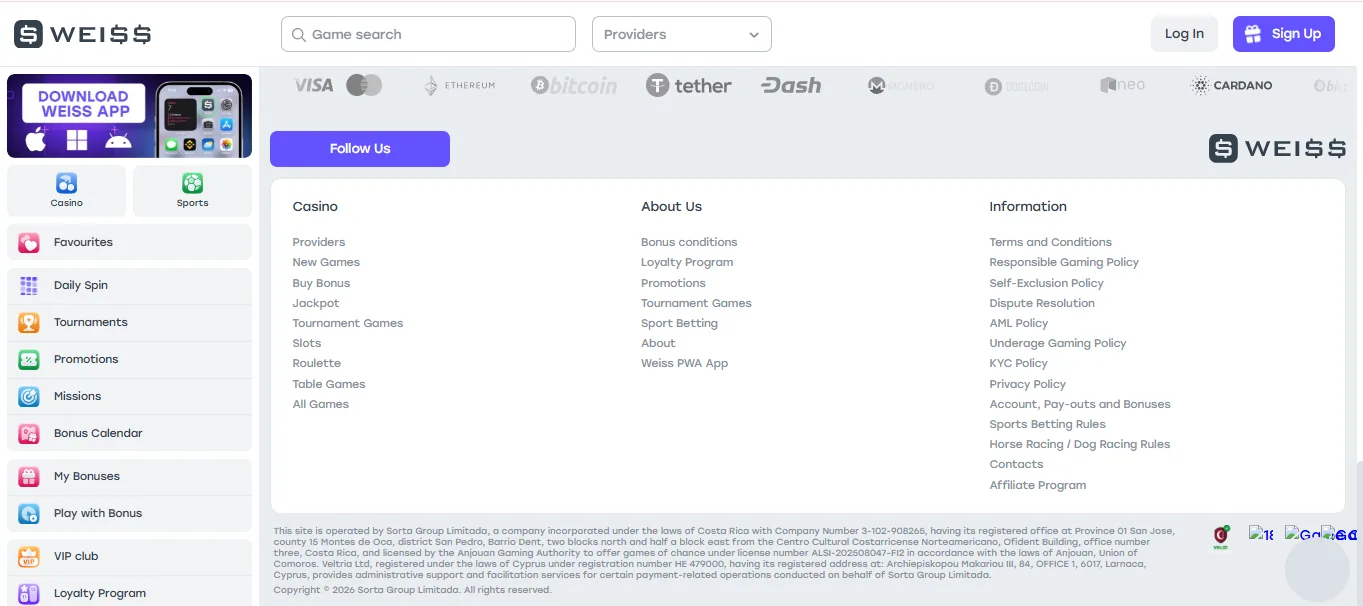Open the Download Weiss App banner
1363x606 pixels.
tap(129, 116)
